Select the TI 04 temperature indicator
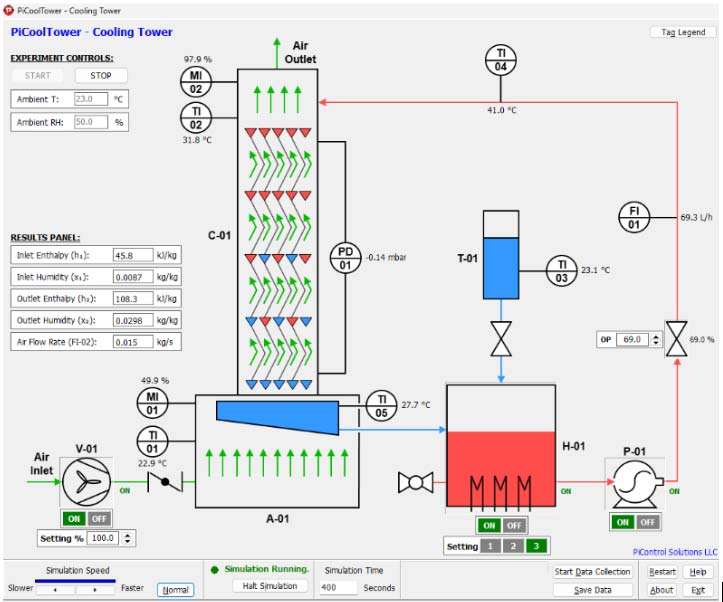Screen dimensions: 723x602 pos(500,60)
